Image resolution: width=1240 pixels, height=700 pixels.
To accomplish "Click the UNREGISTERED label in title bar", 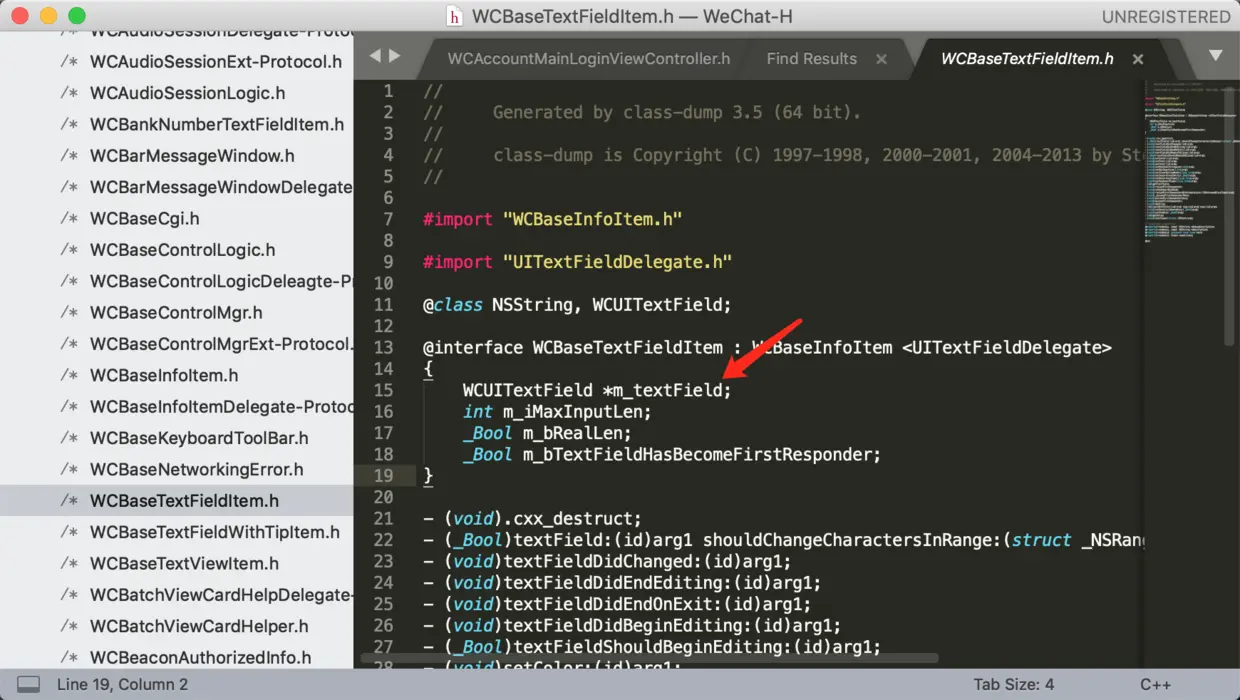I will coord(1166,17).
